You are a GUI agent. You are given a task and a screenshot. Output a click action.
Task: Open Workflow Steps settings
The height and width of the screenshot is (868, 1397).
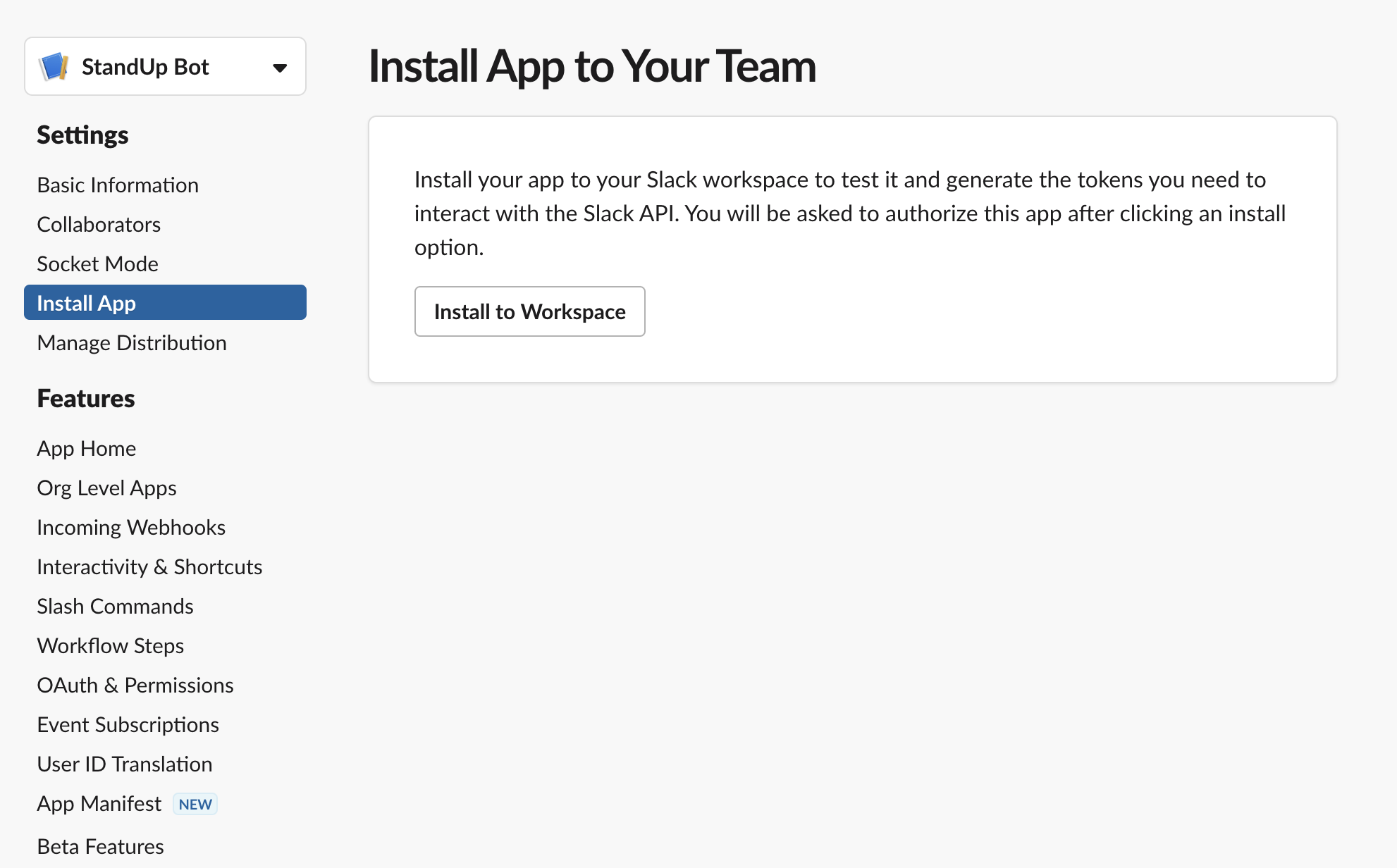(x=110, y=645)
